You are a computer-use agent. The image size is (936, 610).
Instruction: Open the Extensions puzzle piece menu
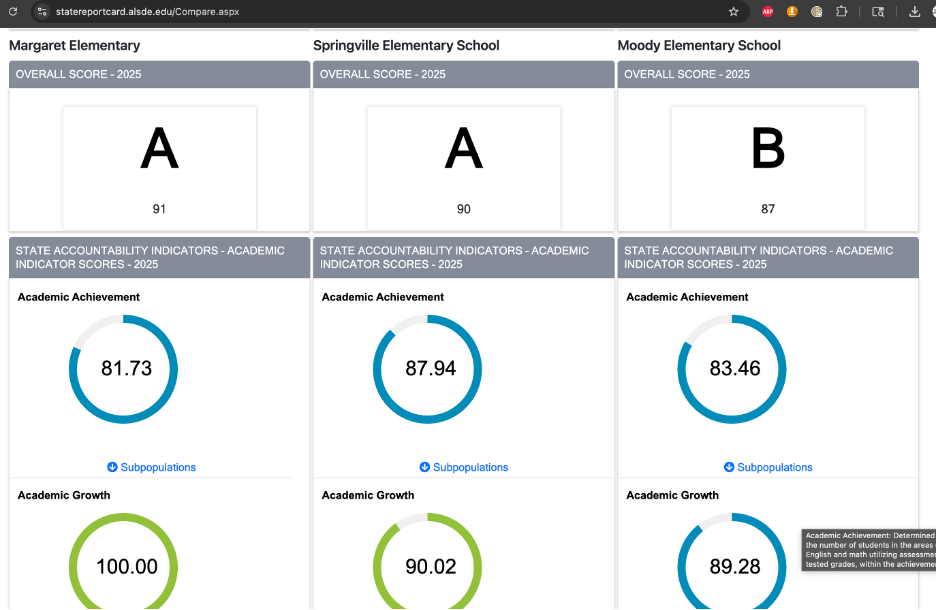pos(841,12)
